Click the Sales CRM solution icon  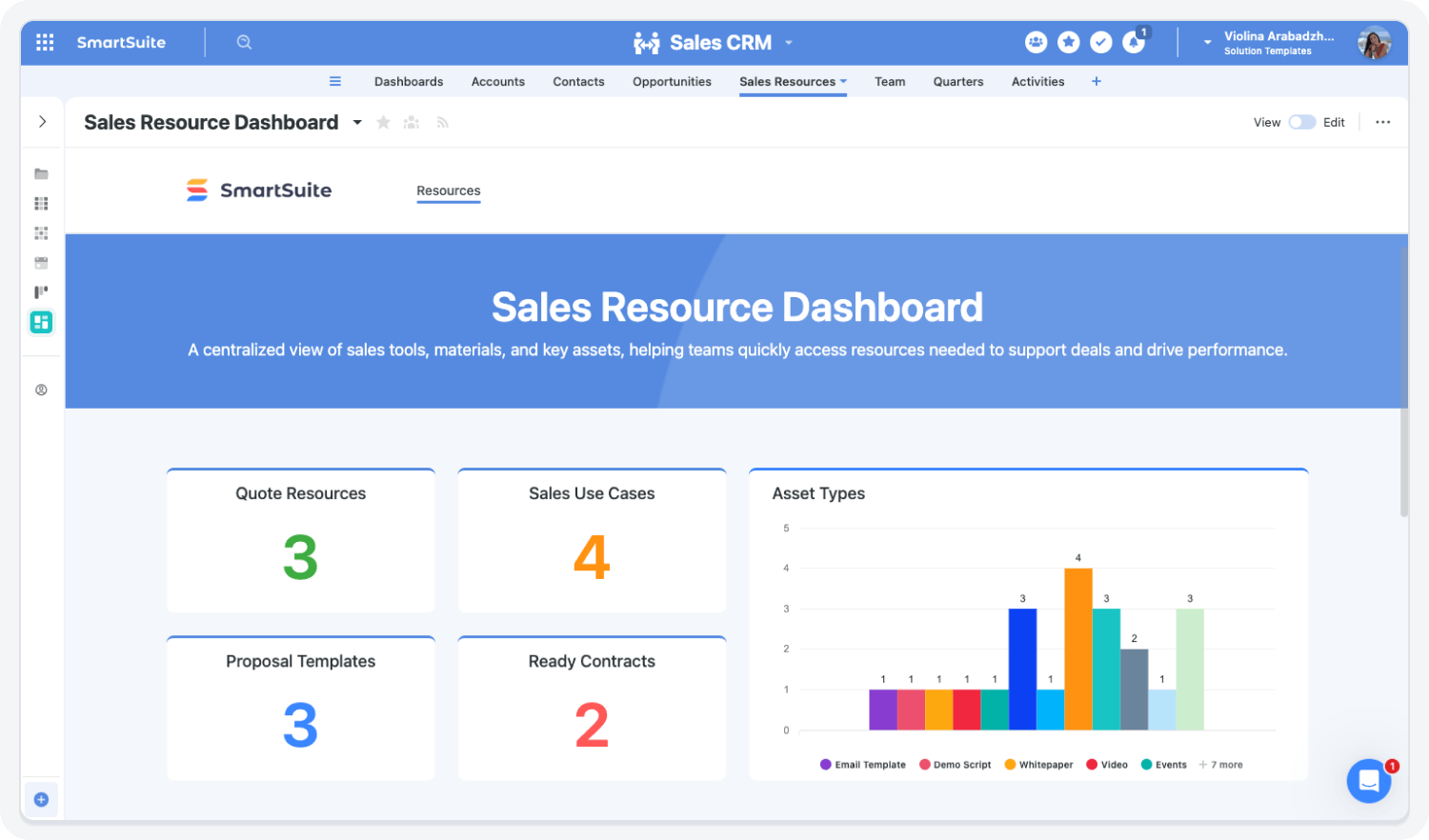(x=647, y=43)
